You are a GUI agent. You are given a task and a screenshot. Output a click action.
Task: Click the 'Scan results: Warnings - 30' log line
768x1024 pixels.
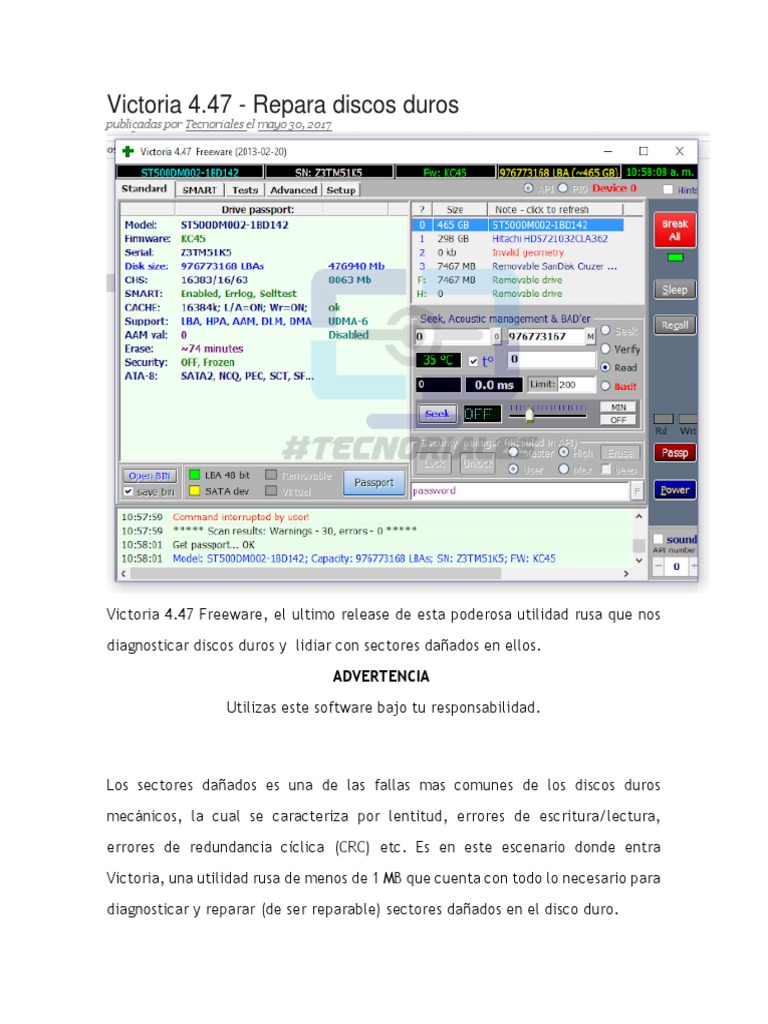pyautogui.click(x=295, y=530)
